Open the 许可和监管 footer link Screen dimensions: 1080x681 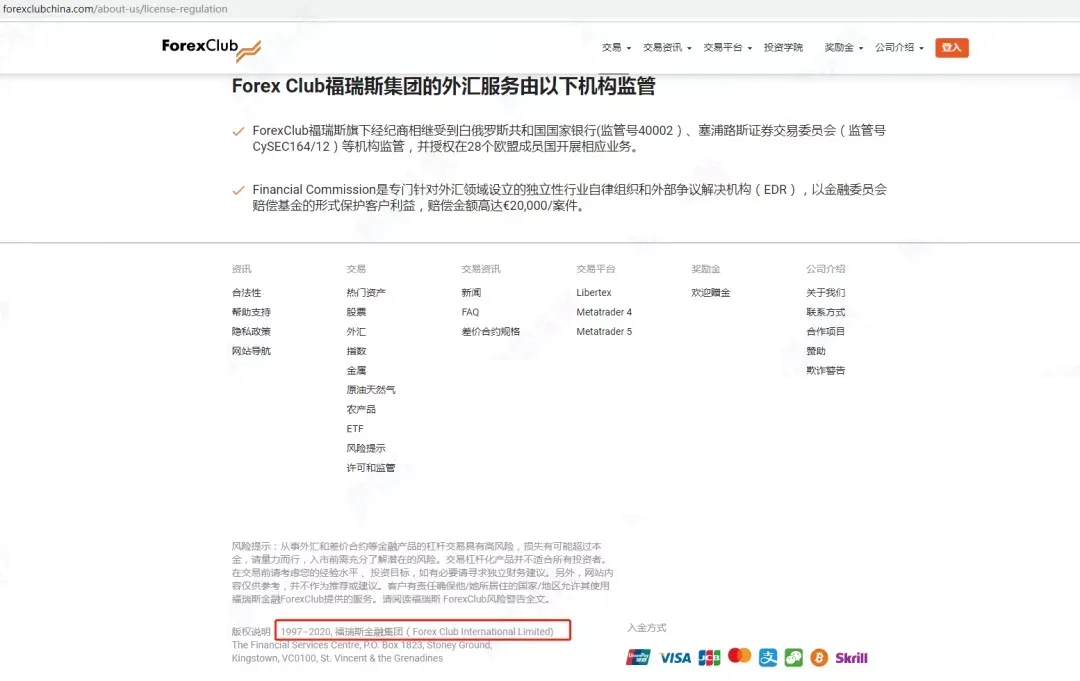click(371, 468)
